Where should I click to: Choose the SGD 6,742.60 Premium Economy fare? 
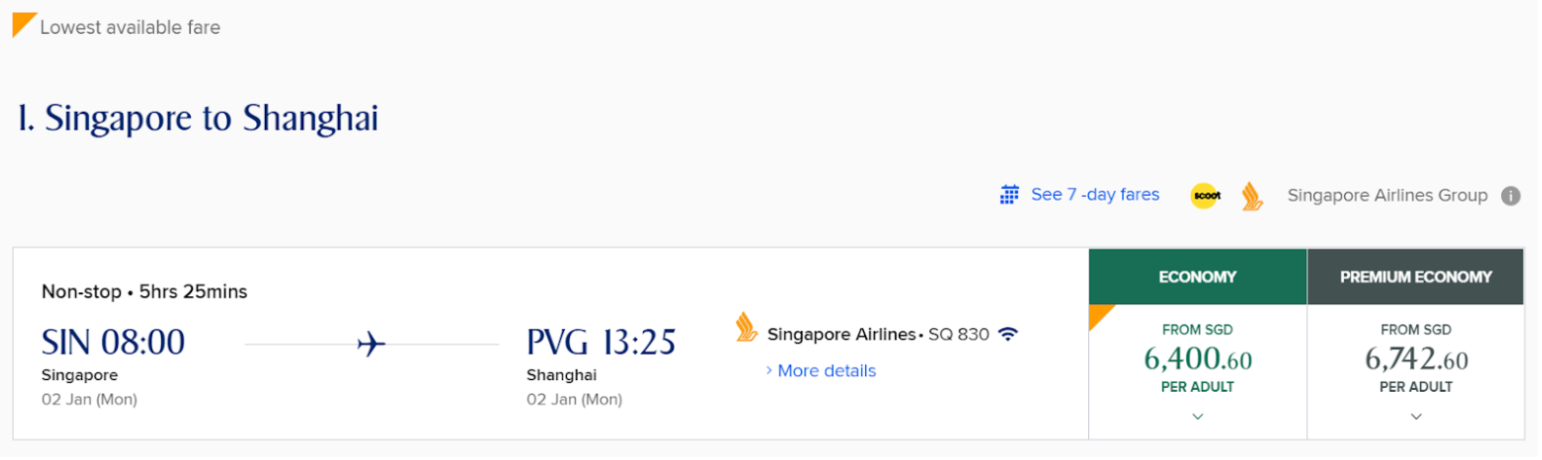[x=1416, y=358]
